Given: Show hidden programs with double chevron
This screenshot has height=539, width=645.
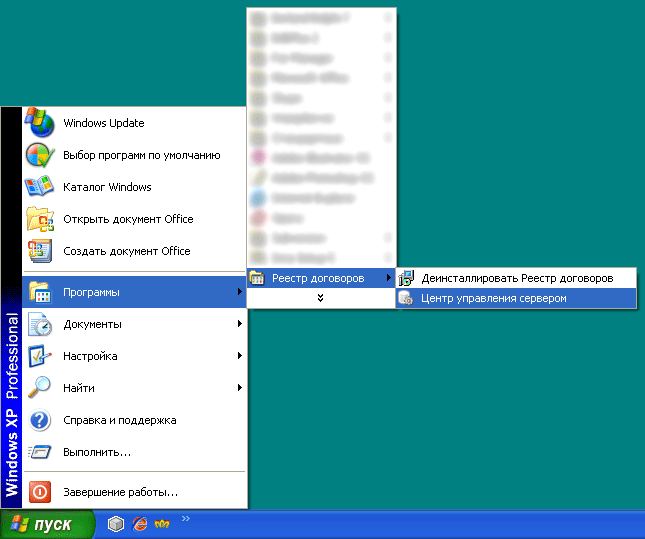Looking at the screenshot, I should [x=320, y=298].
